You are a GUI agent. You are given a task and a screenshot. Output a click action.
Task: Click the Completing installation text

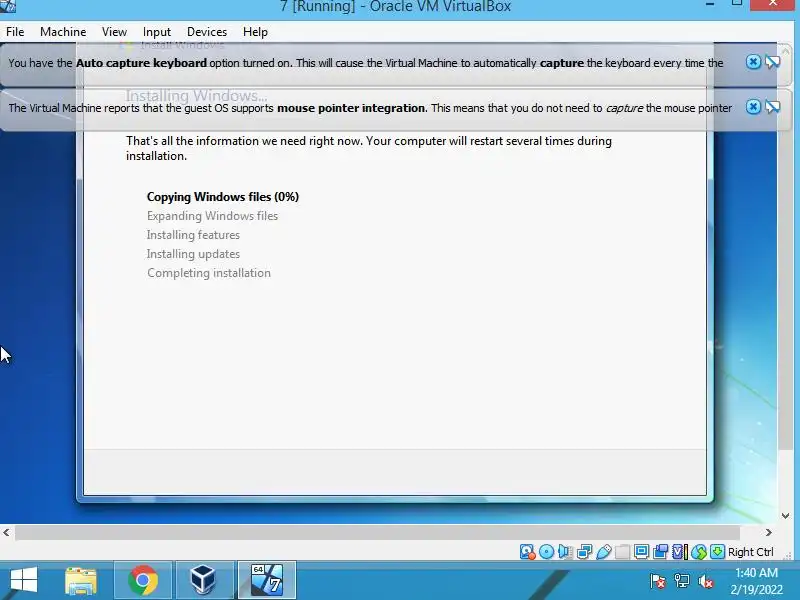pos(209,273)
